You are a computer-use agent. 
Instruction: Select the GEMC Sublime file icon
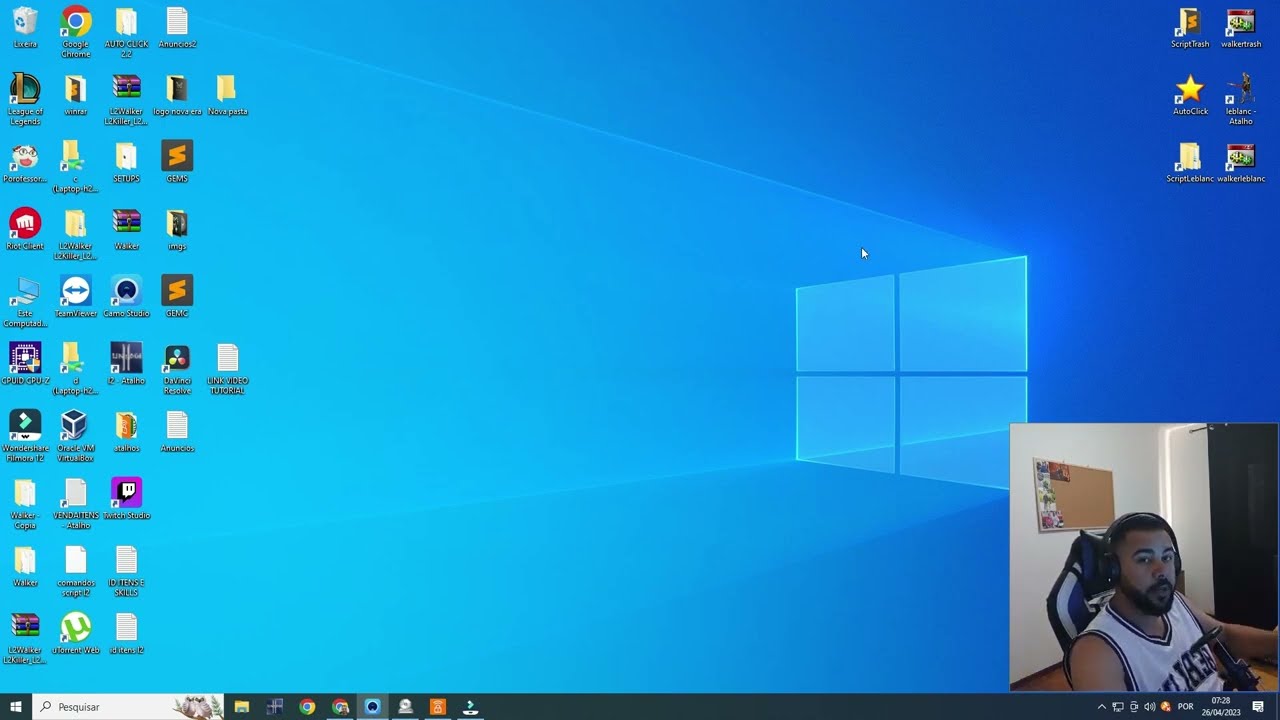tap(177, 297)
